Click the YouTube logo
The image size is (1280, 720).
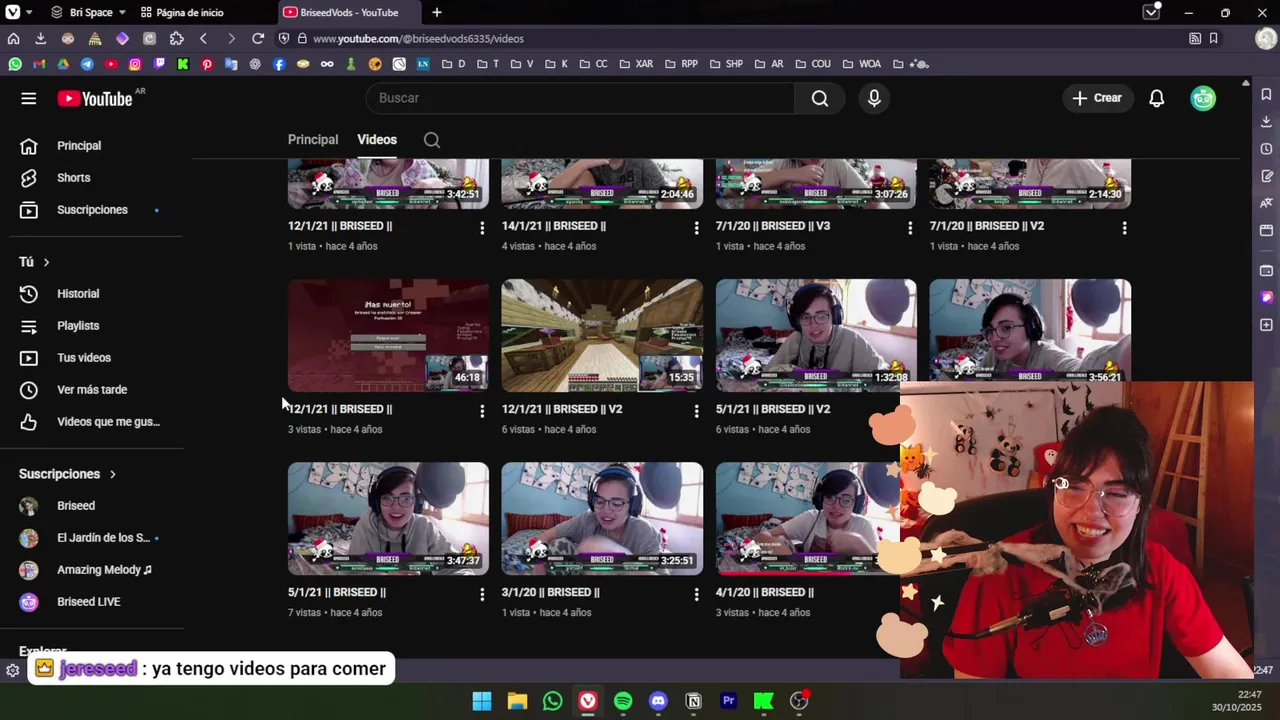[95, 98]
